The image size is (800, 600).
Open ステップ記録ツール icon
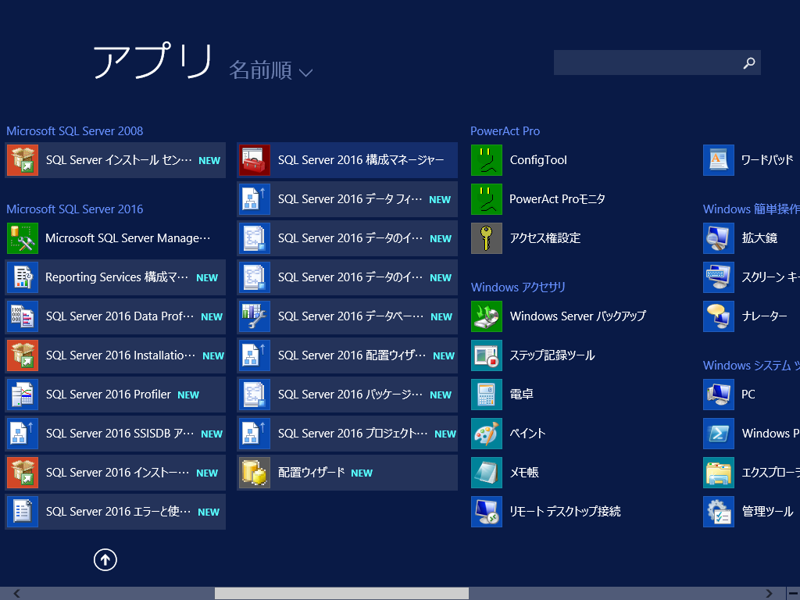pyautogui.click(x=487, y=356)
